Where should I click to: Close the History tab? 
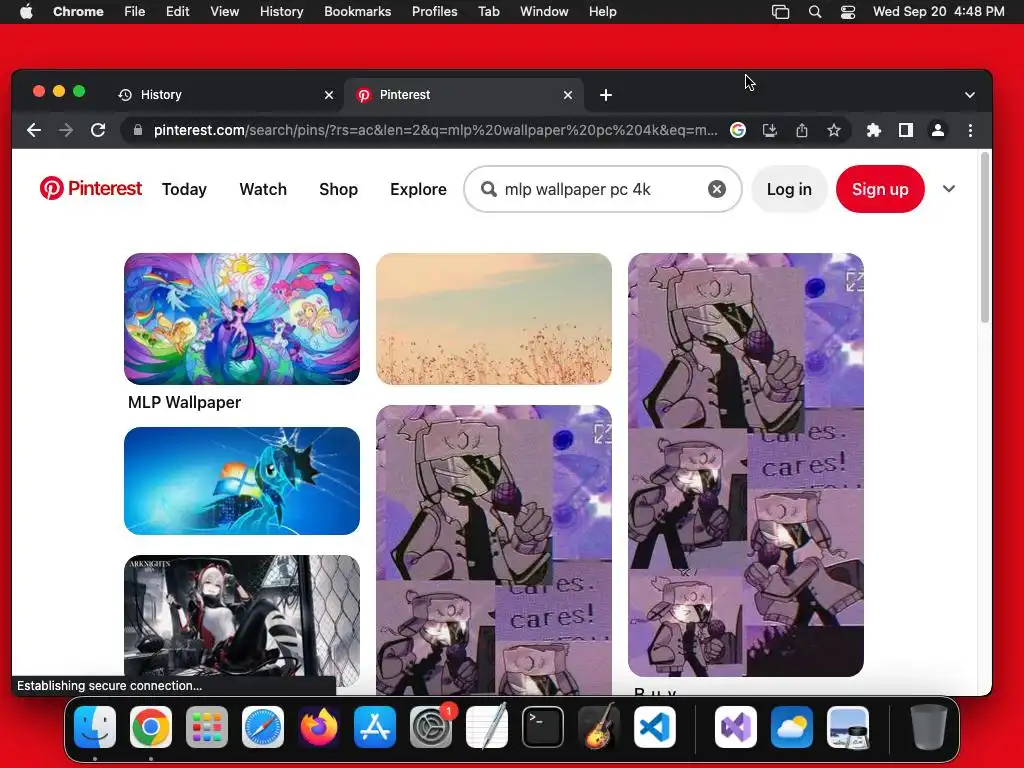click(329, 95)
